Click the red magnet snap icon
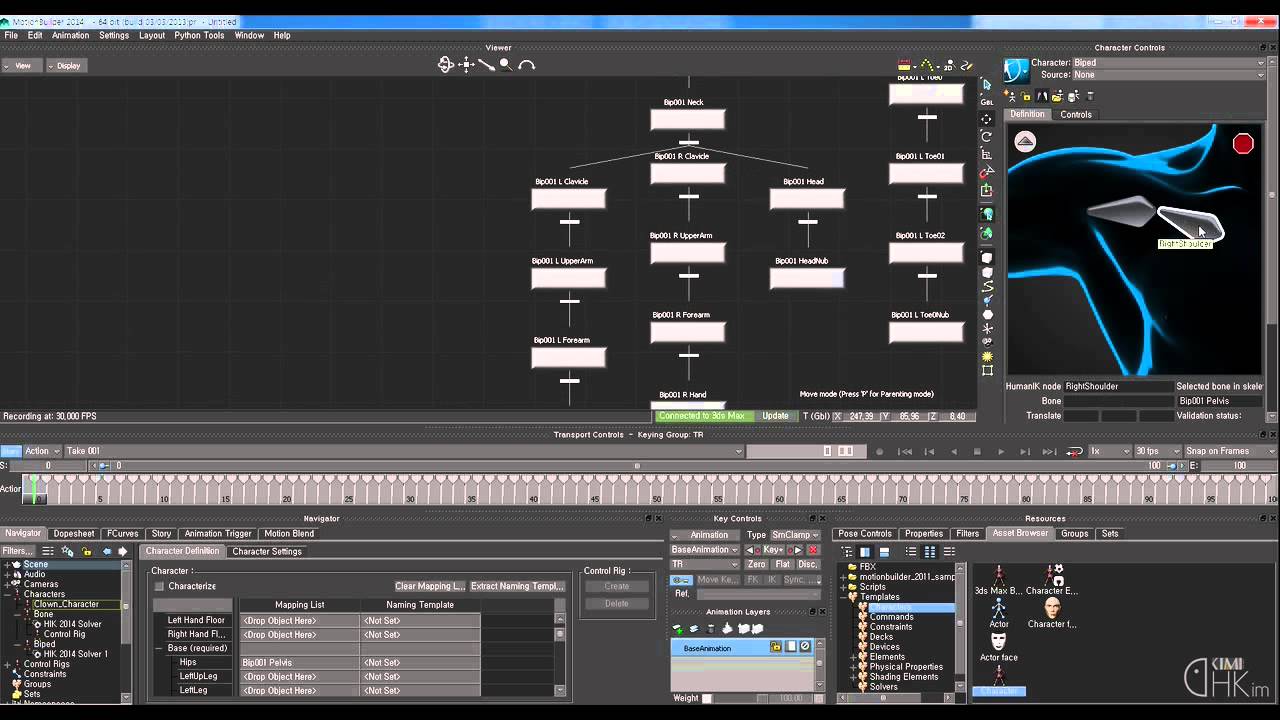 coord(987,172)
